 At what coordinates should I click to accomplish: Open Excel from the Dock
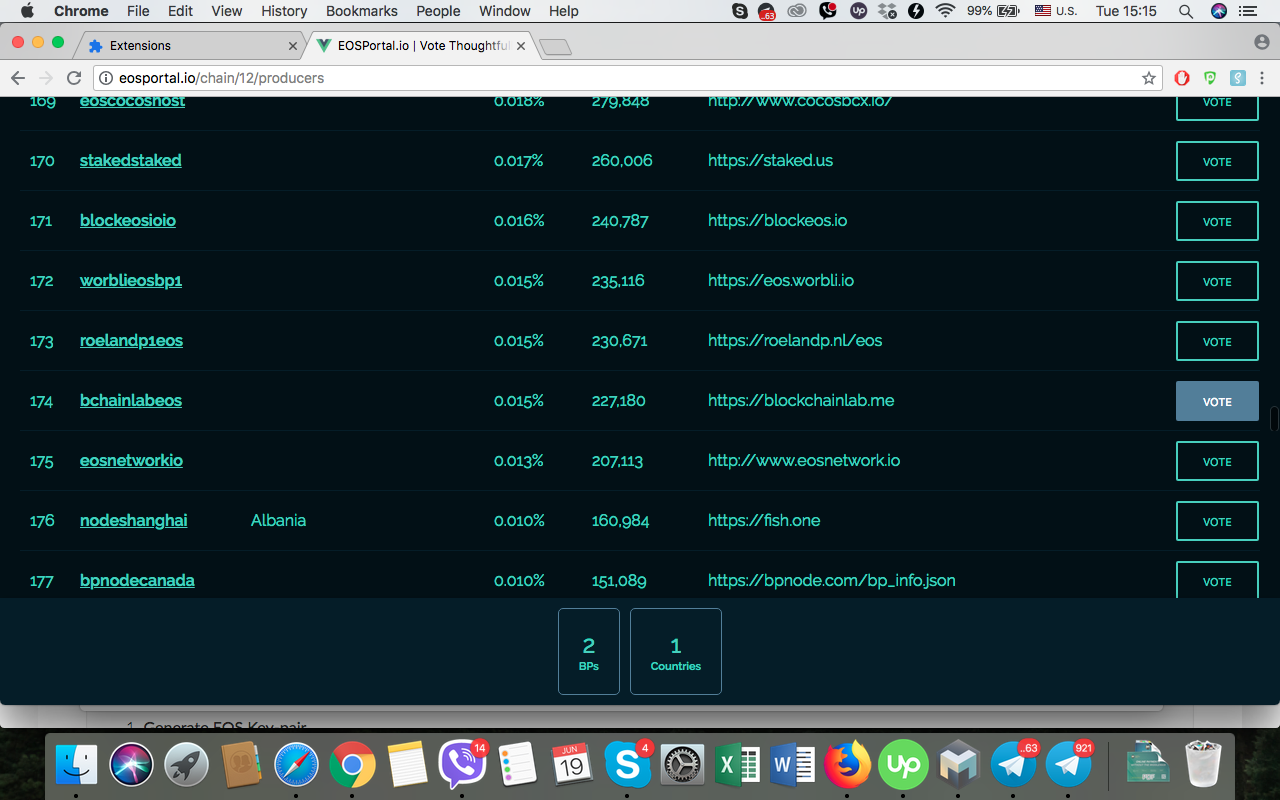coord(737,766)
